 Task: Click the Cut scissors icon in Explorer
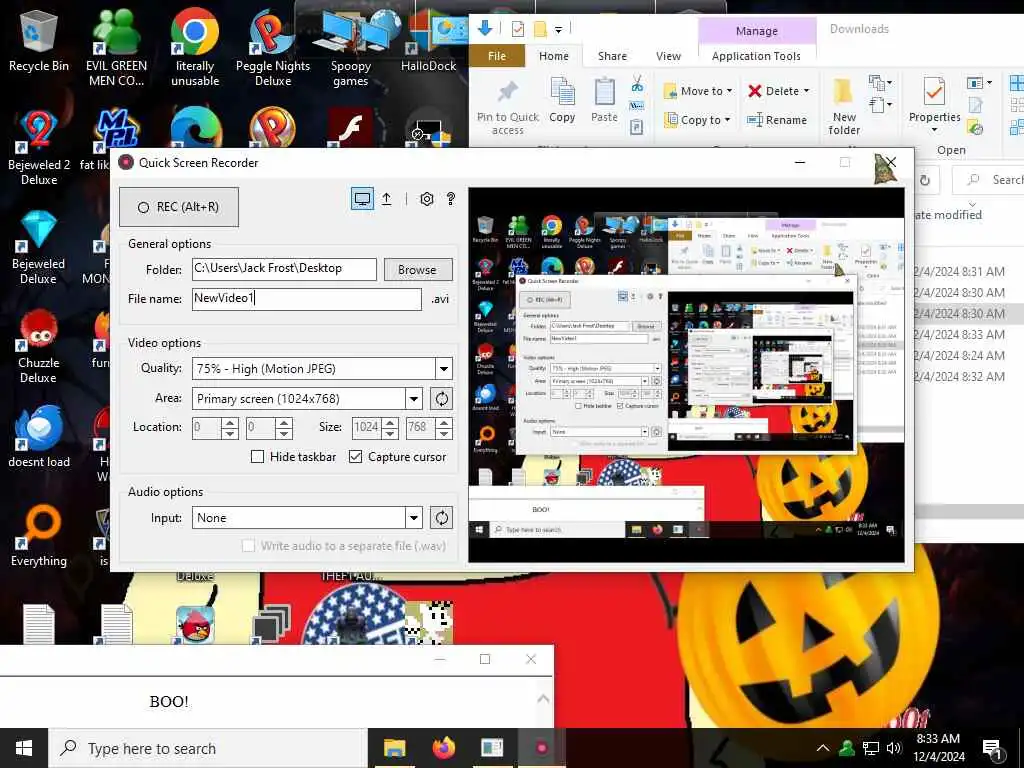(637, 83)
